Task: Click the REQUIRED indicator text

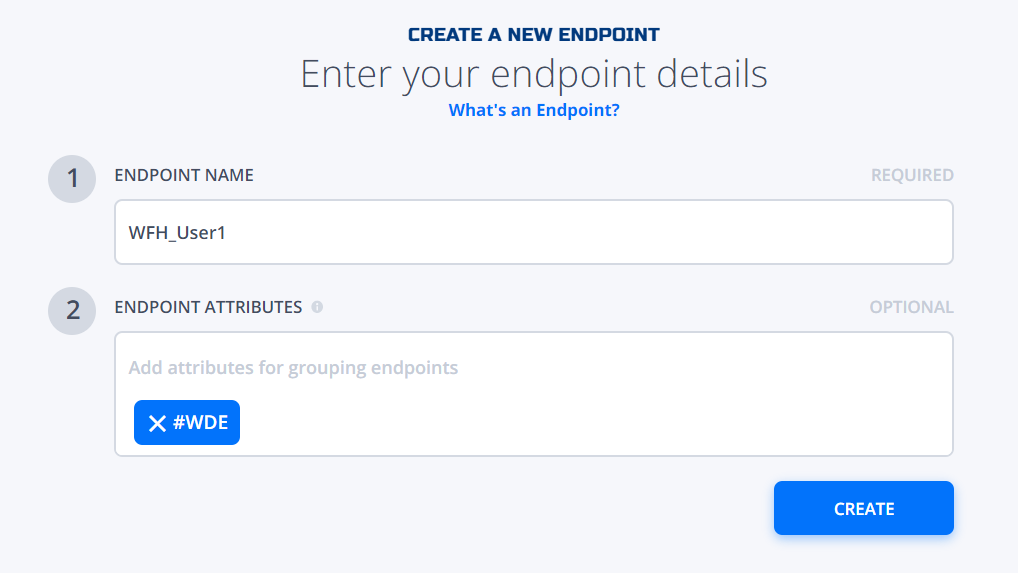Action: pyautogui.click(x=912, y=175)
